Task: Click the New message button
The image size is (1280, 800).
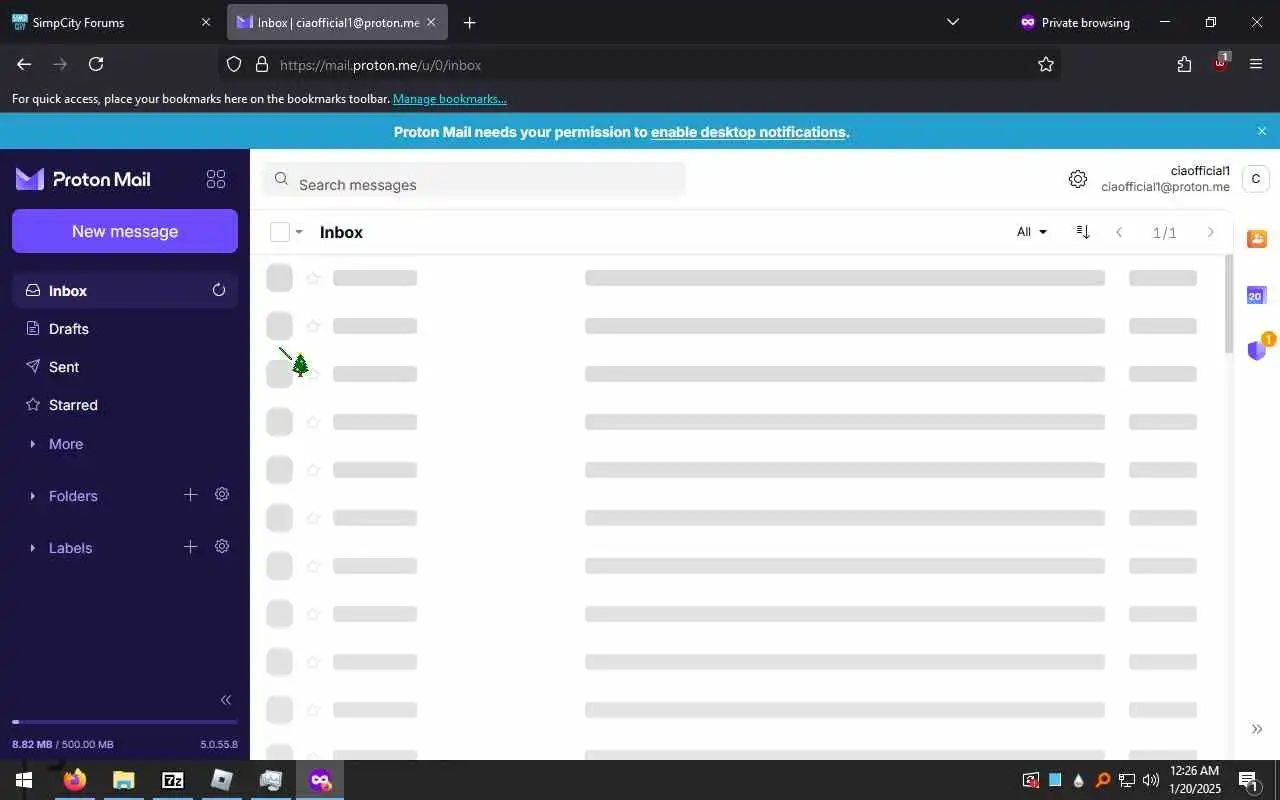Action: (x=125, y=231)
